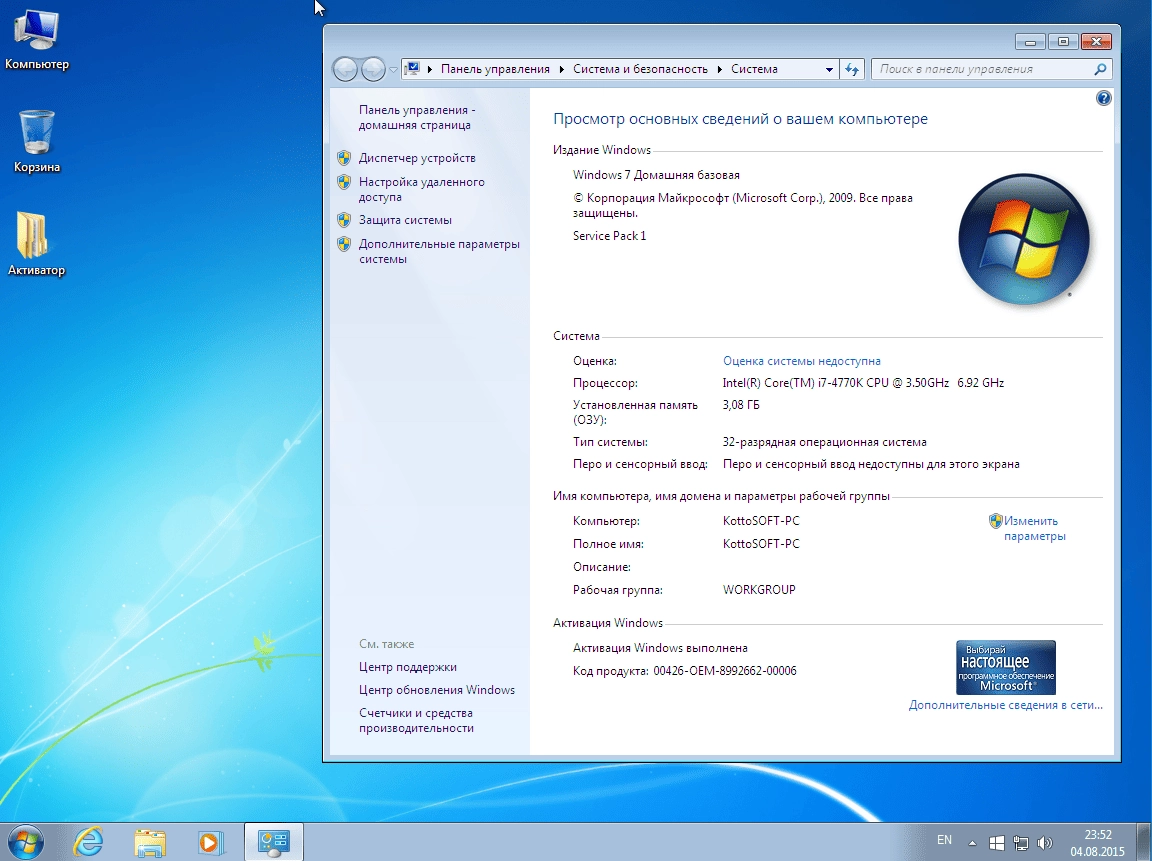Open Защита системы link
Viewport: 1152px width, 861px height.
pyautogui.click(x=405, y=220)
